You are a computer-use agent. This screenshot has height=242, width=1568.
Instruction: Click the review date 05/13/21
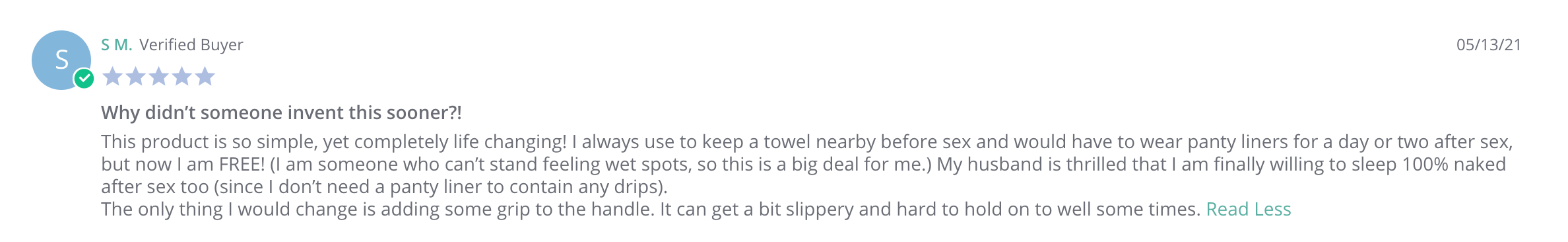(1489, 45)
